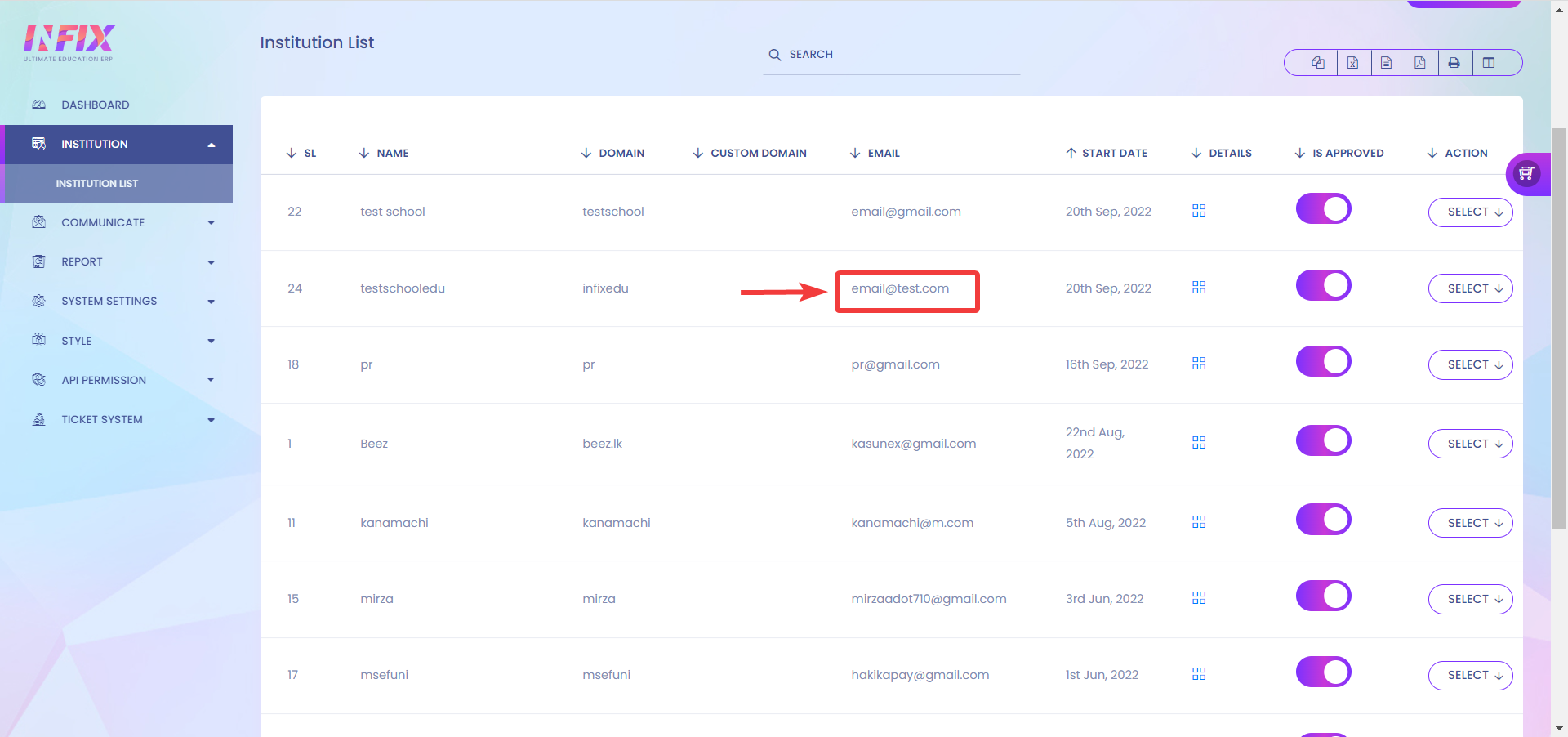This screenshot has height=737, width=1568.
Task: Toggle approval for pr institution
Action: click(1324, 361)
